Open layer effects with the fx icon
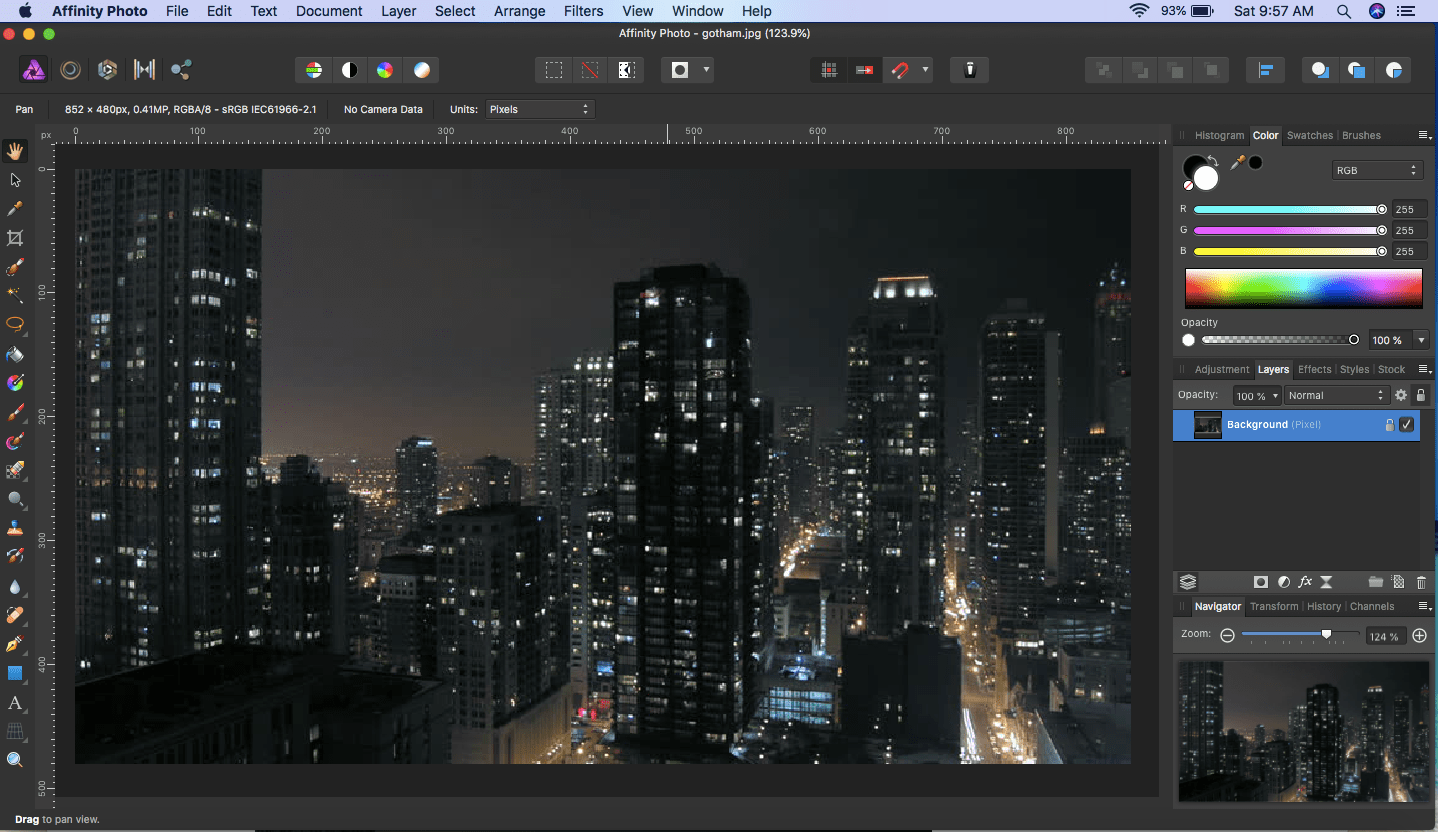Image resolution: width=1438 pixels, height=832 pixels. point(1304,582)
